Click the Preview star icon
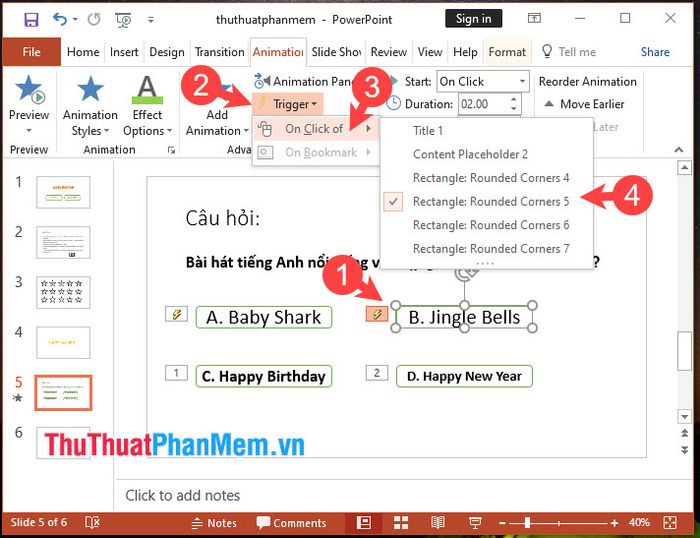This screenshot has height=538, width=700. (28, 91)
